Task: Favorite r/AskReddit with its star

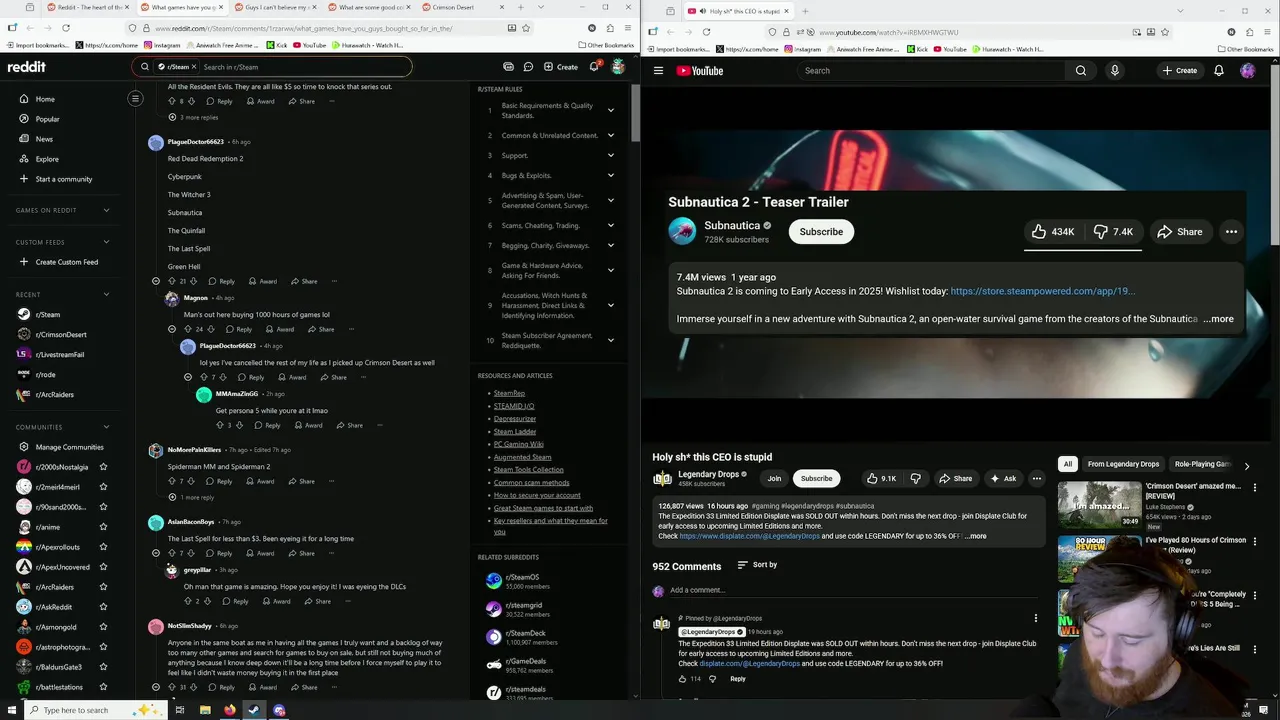Action: pos(103,607)
